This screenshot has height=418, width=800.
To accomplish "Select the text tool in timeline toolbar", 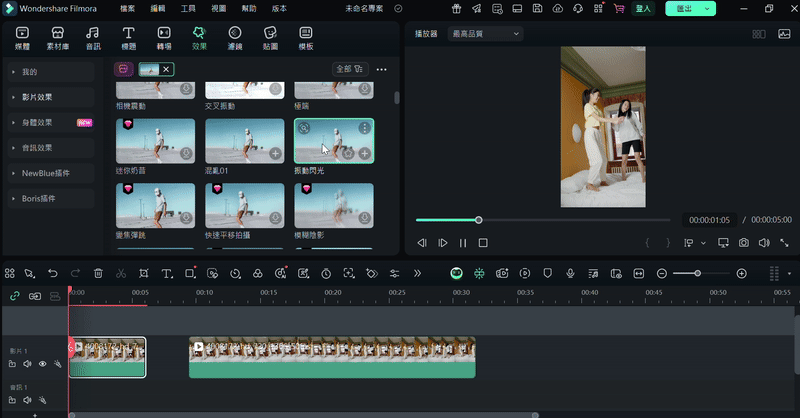I will (x=166, y=273).
